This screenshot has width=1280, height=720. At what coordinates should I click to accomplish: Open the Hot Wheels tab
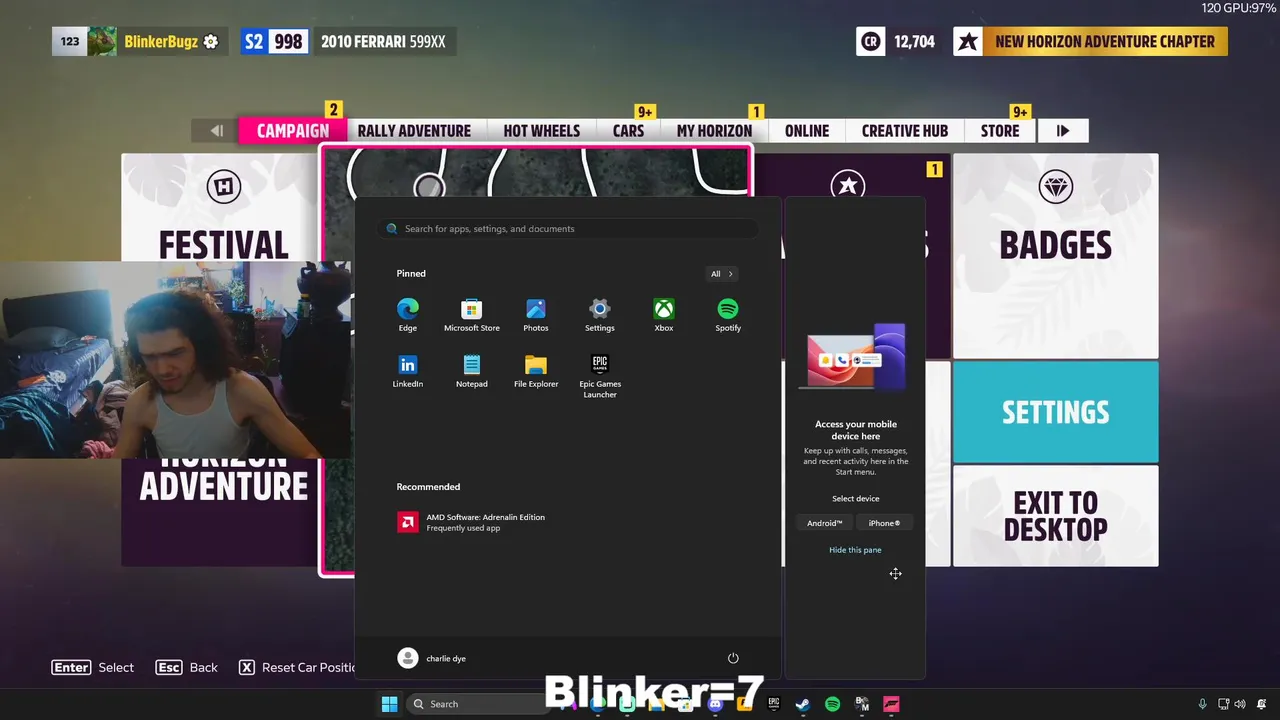541,131
